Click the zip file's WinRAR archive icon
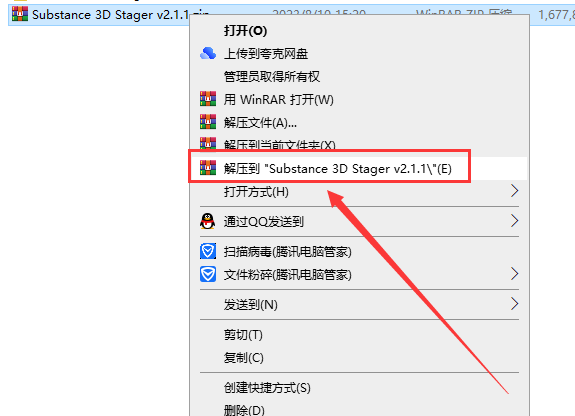The height and width of the screenshot is (416, 575). click(x=20, y=14)
